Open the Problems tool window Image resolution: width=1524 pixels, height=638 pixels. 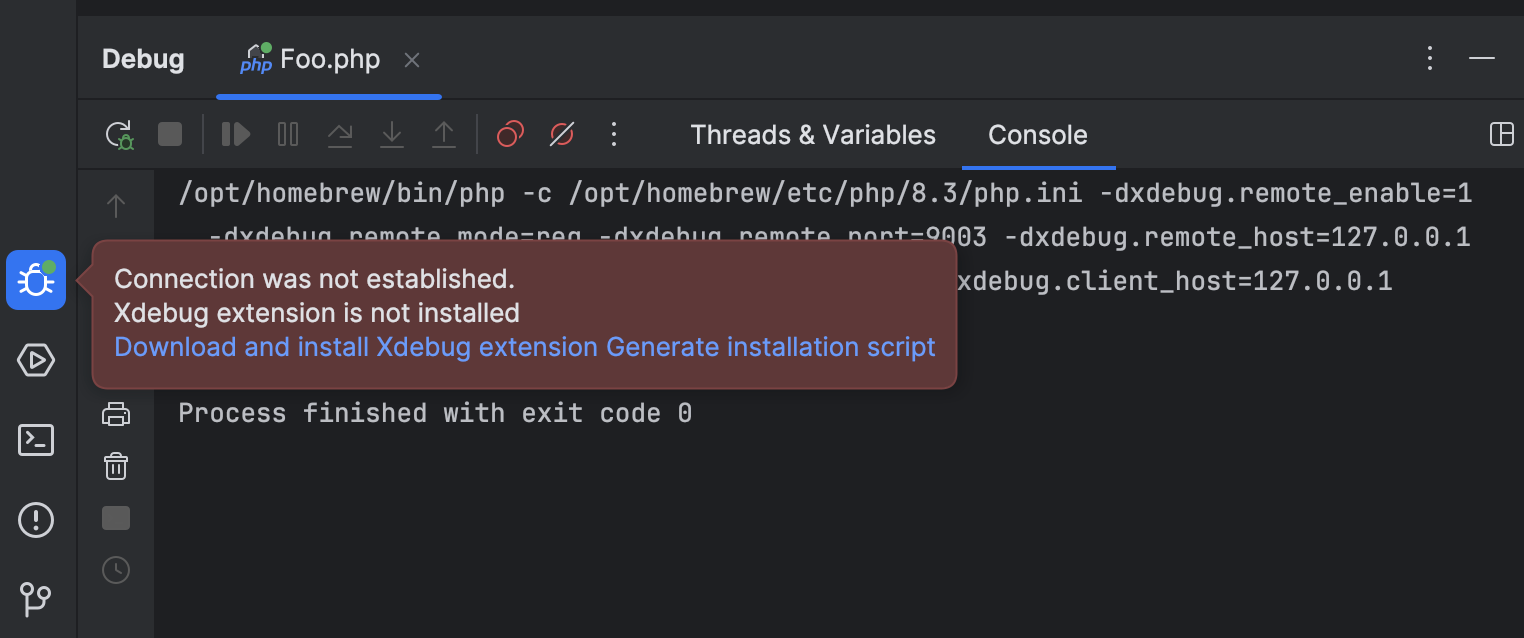pyautogui.click(x=36, y=519)
